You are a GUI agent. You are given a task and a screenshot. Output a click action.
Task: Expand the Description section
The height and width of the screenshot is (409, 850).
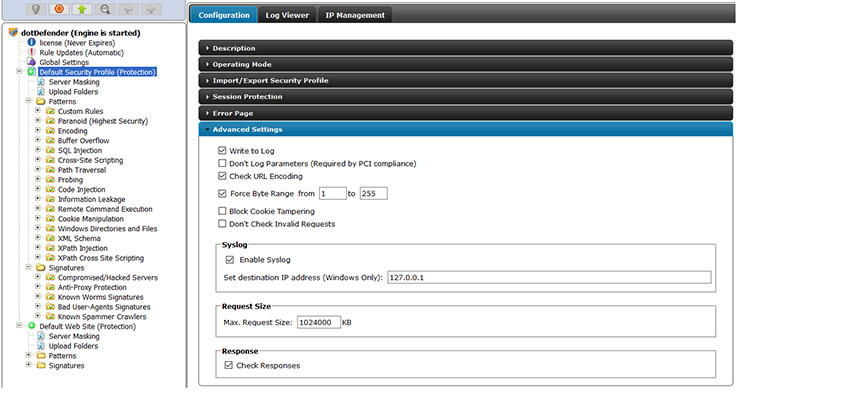coord(466,48)
